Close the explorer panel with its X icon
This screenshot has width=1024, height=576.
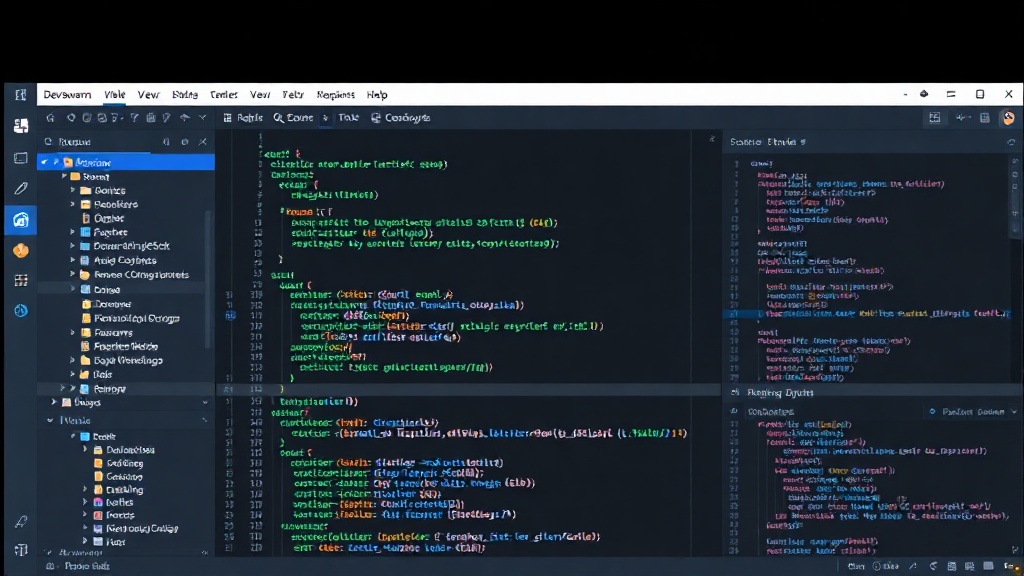[203, 142]
